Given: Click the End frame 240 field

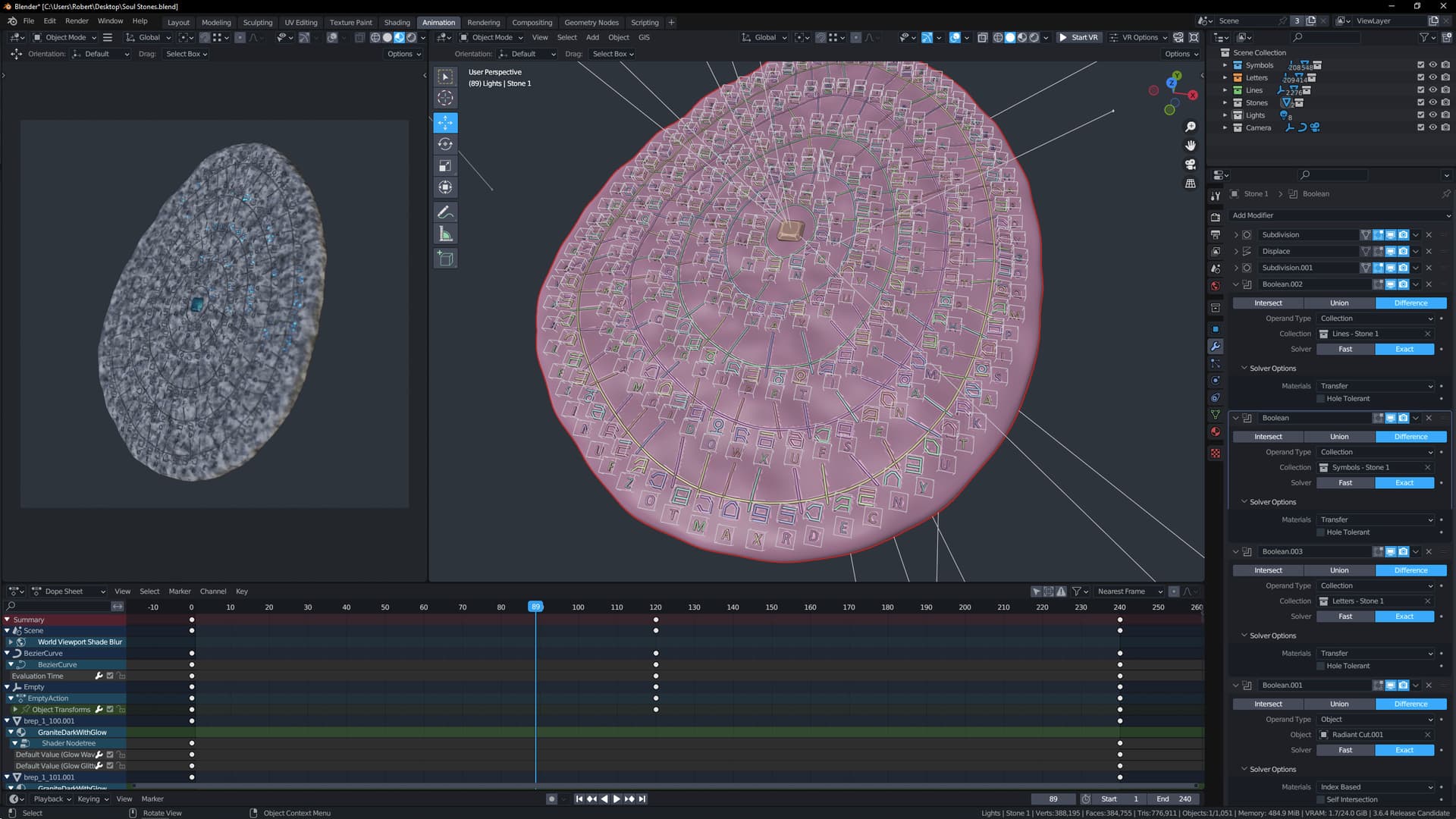Looking at the screenshot, I should pos(1173,799).
